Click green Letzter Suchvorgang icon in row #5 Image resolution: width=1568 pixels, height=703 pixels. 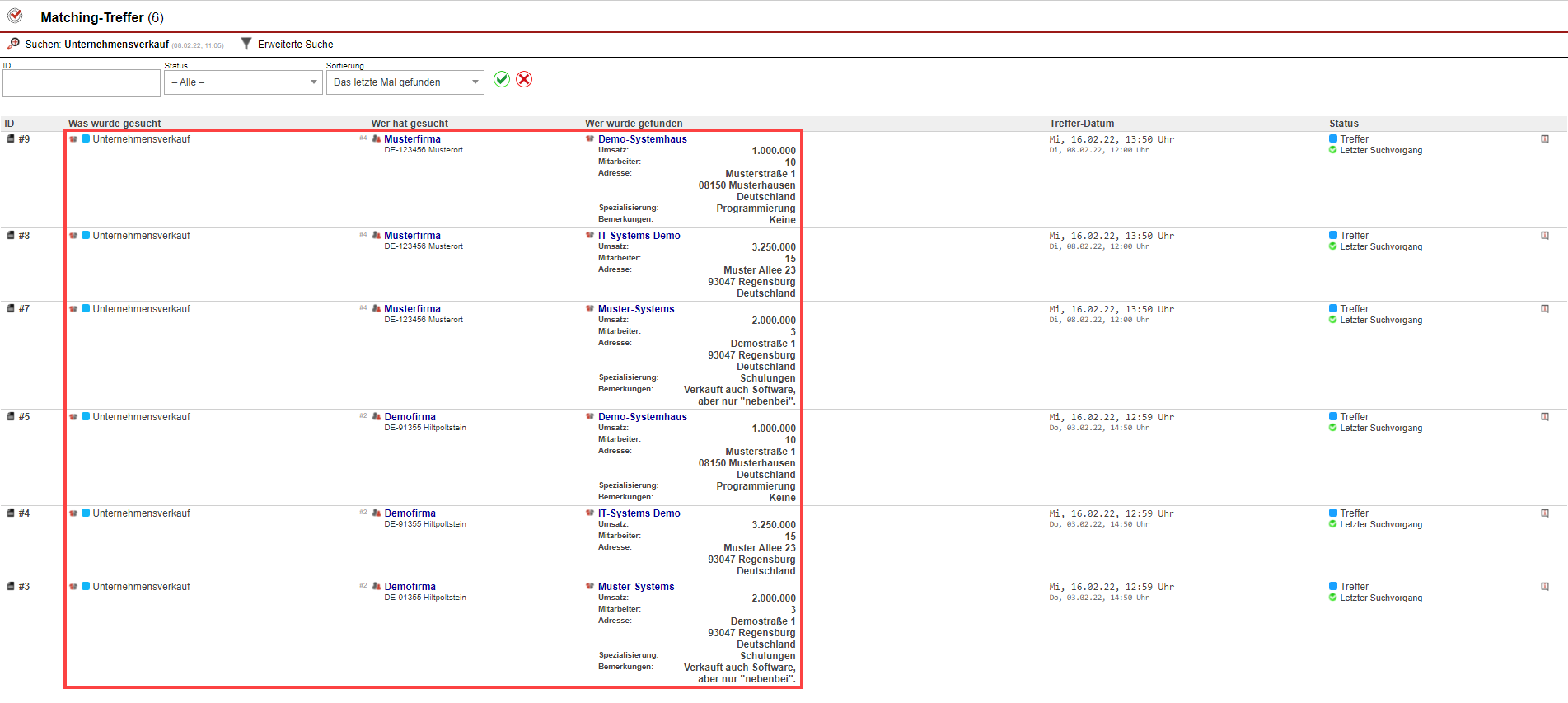pyautogui.click(x=1333, y=428)
